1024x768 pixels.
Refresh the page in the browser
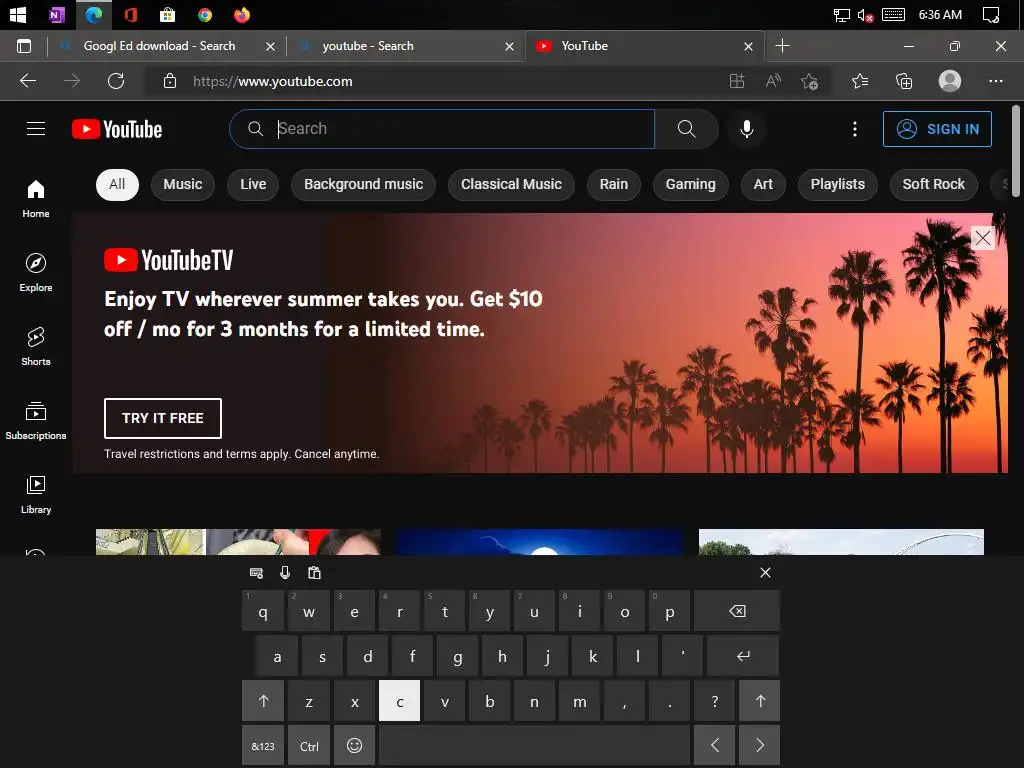pos(116,81)
